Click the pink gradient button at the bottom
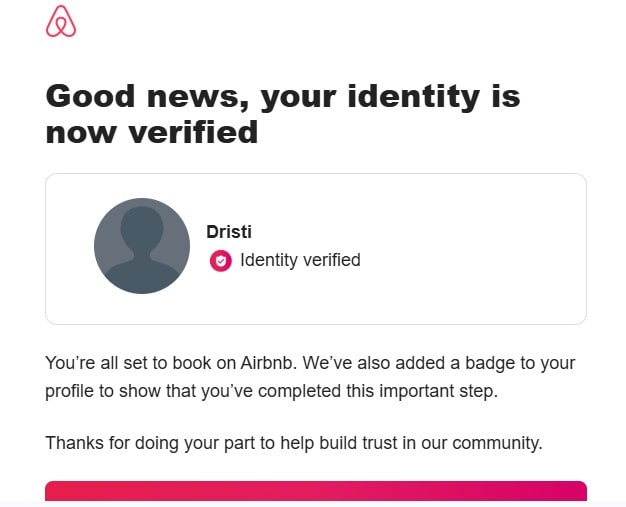626x507 pixels. pos(316,491)
